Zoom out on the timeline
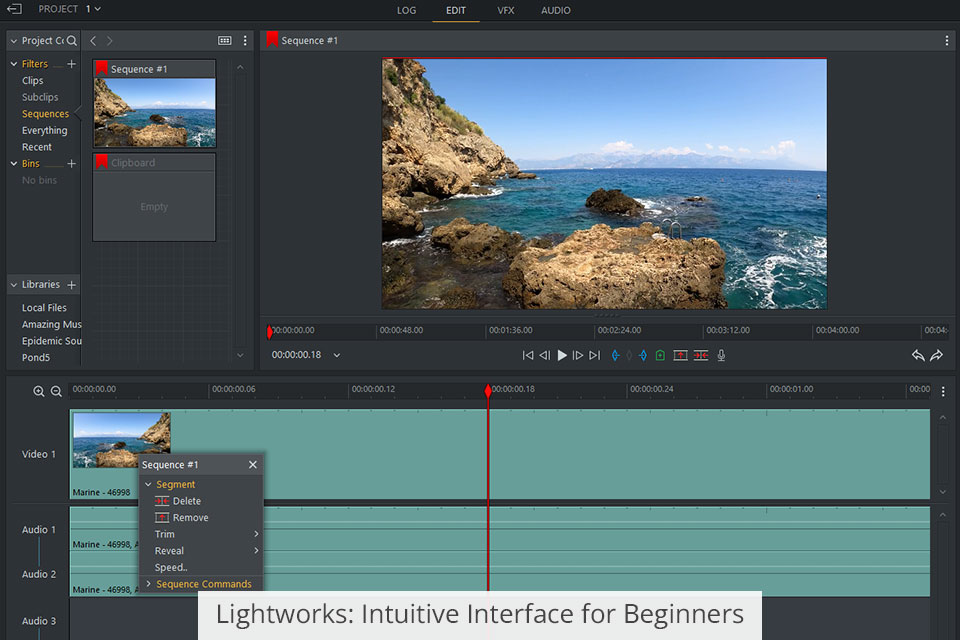This screenshot has height=640, width=960. (56, 391)
